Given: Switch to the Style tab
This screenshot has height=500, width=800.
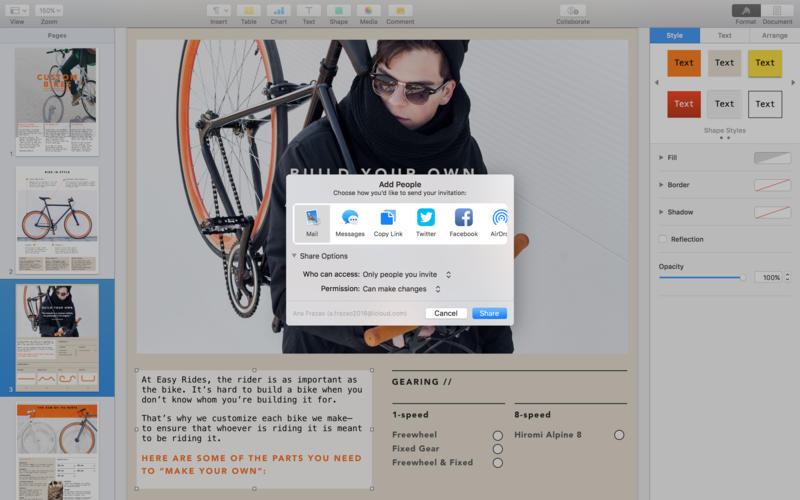Looking at the screenshot, I should tap(674, 35).
